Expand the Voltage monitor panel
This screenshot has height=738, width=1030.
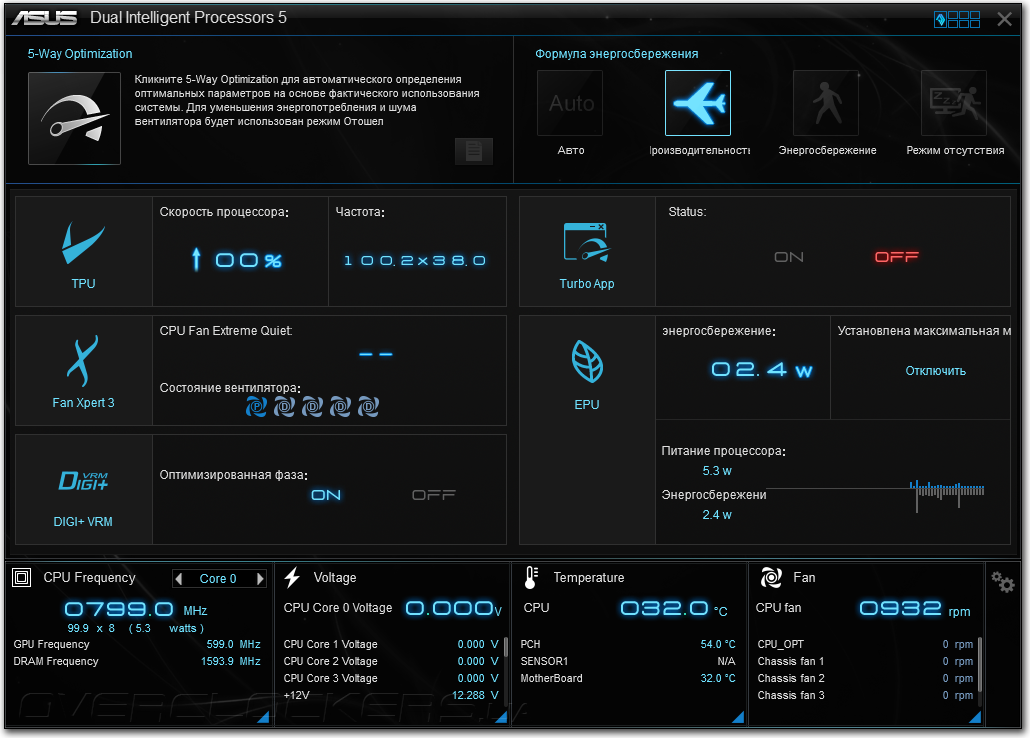pyautogui.click(x=501, y=717)
